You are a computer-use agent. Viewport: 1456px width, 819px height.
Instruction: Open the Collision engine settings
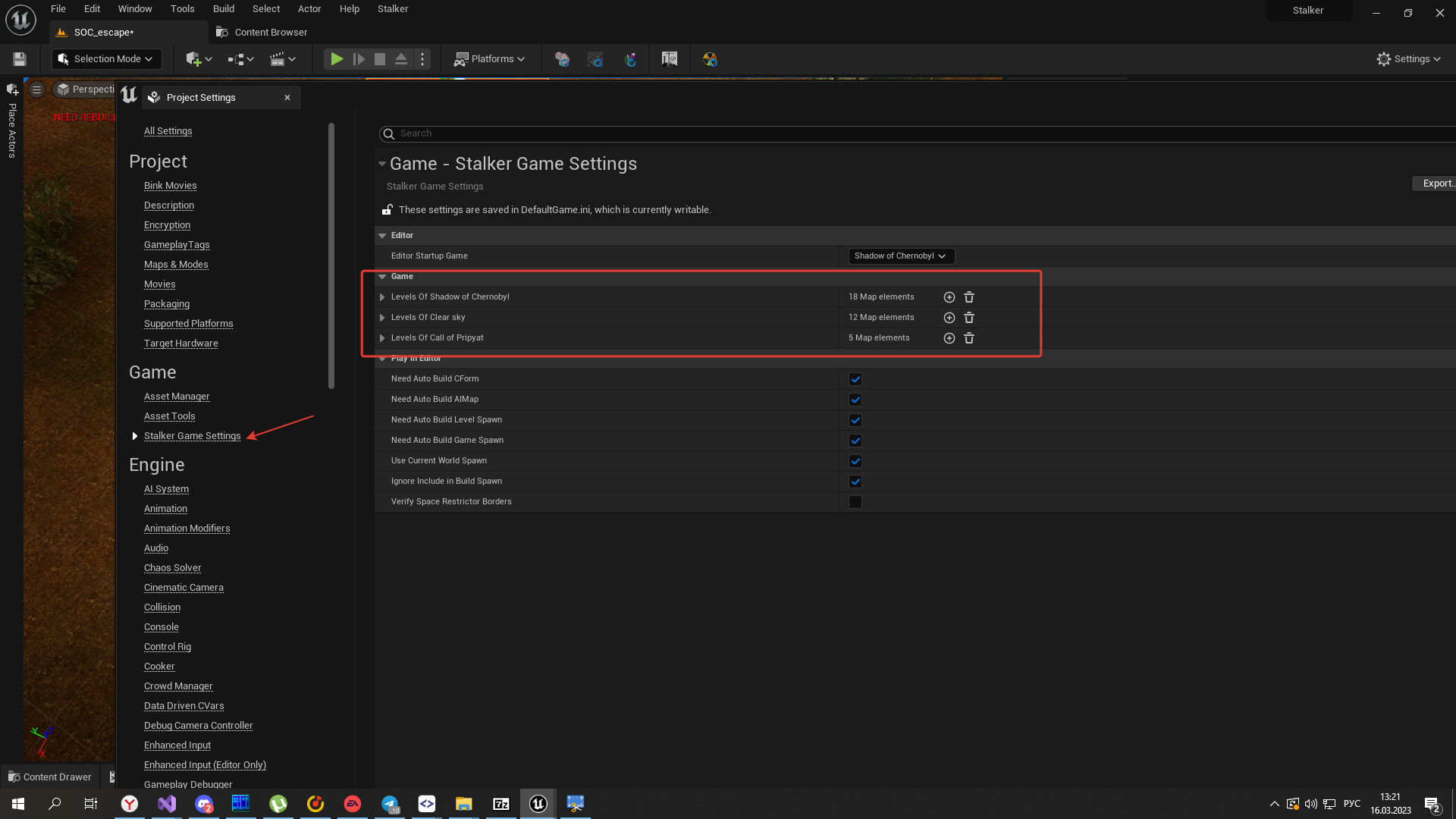pos(162,607)
